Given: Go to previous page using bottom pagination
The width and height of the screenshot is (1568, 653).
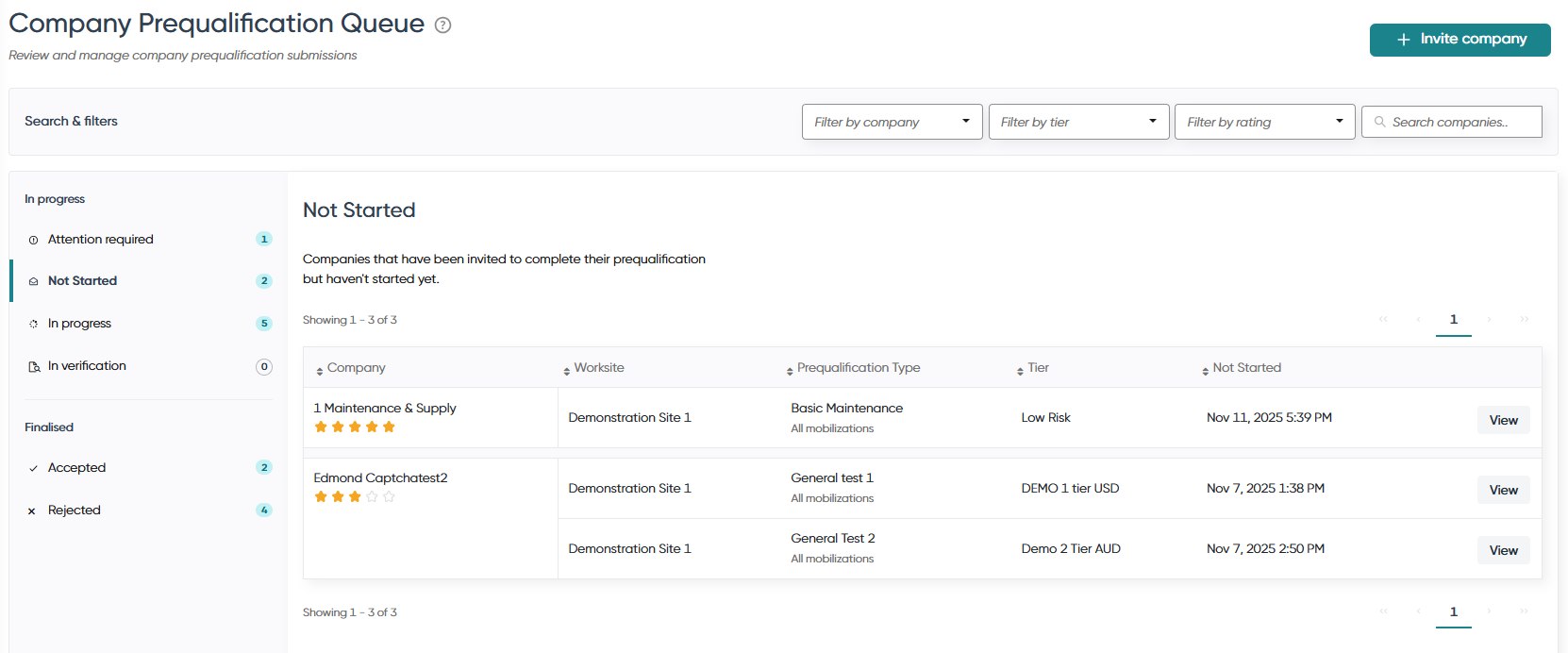Looking at the screenshot, I should [x=1418, y=611].
